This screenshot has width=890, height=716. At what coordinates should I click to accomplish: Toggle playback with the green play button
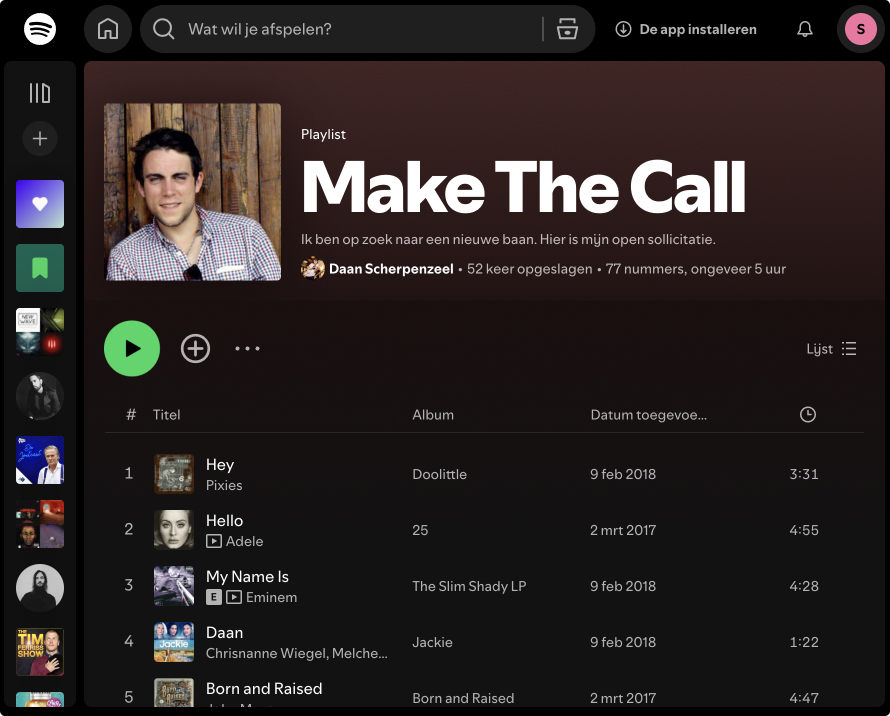[x=132, y=348]
